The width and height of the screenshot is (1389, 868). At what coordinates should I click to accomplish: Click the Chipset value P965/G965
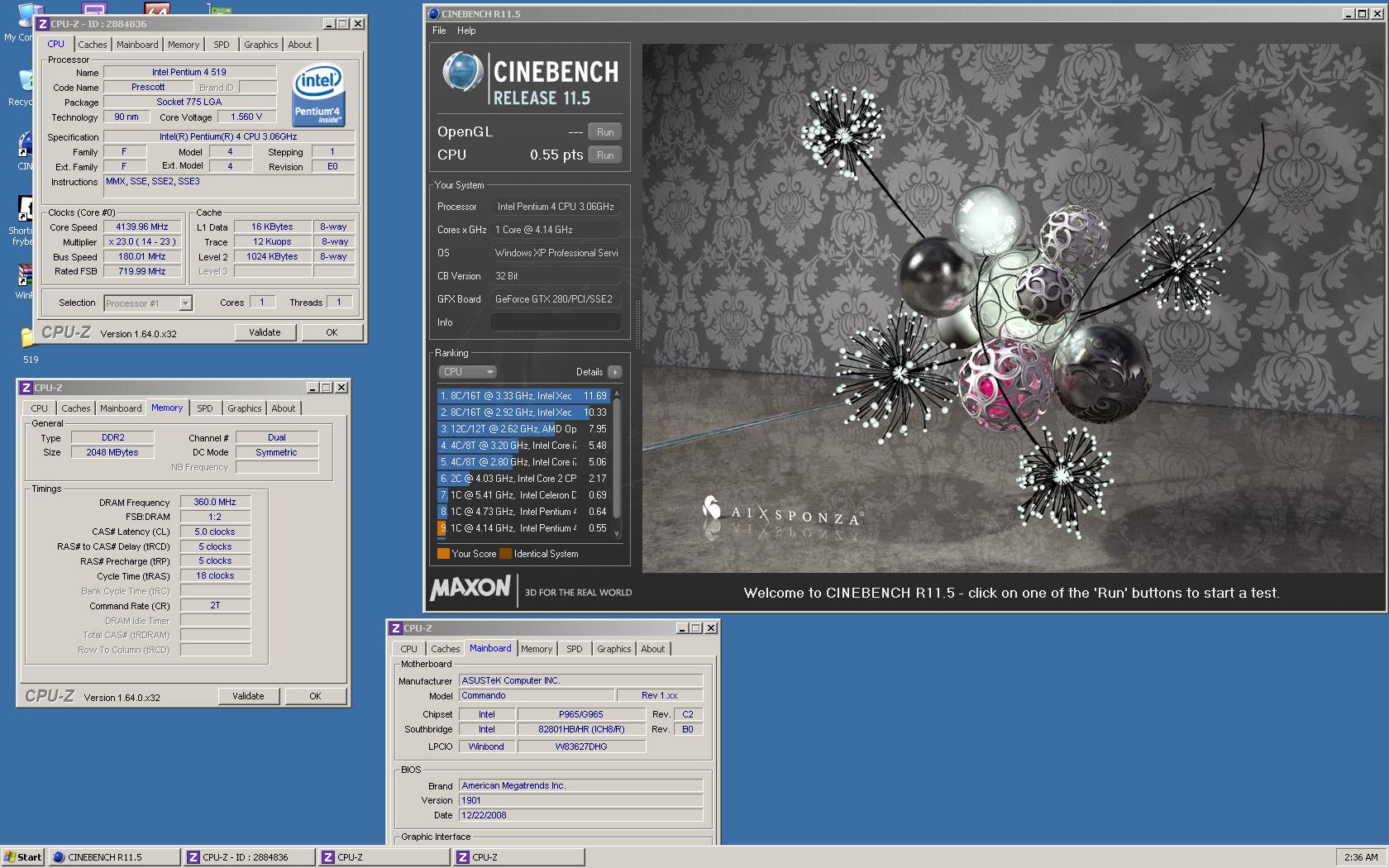click(x=580, y=714)
